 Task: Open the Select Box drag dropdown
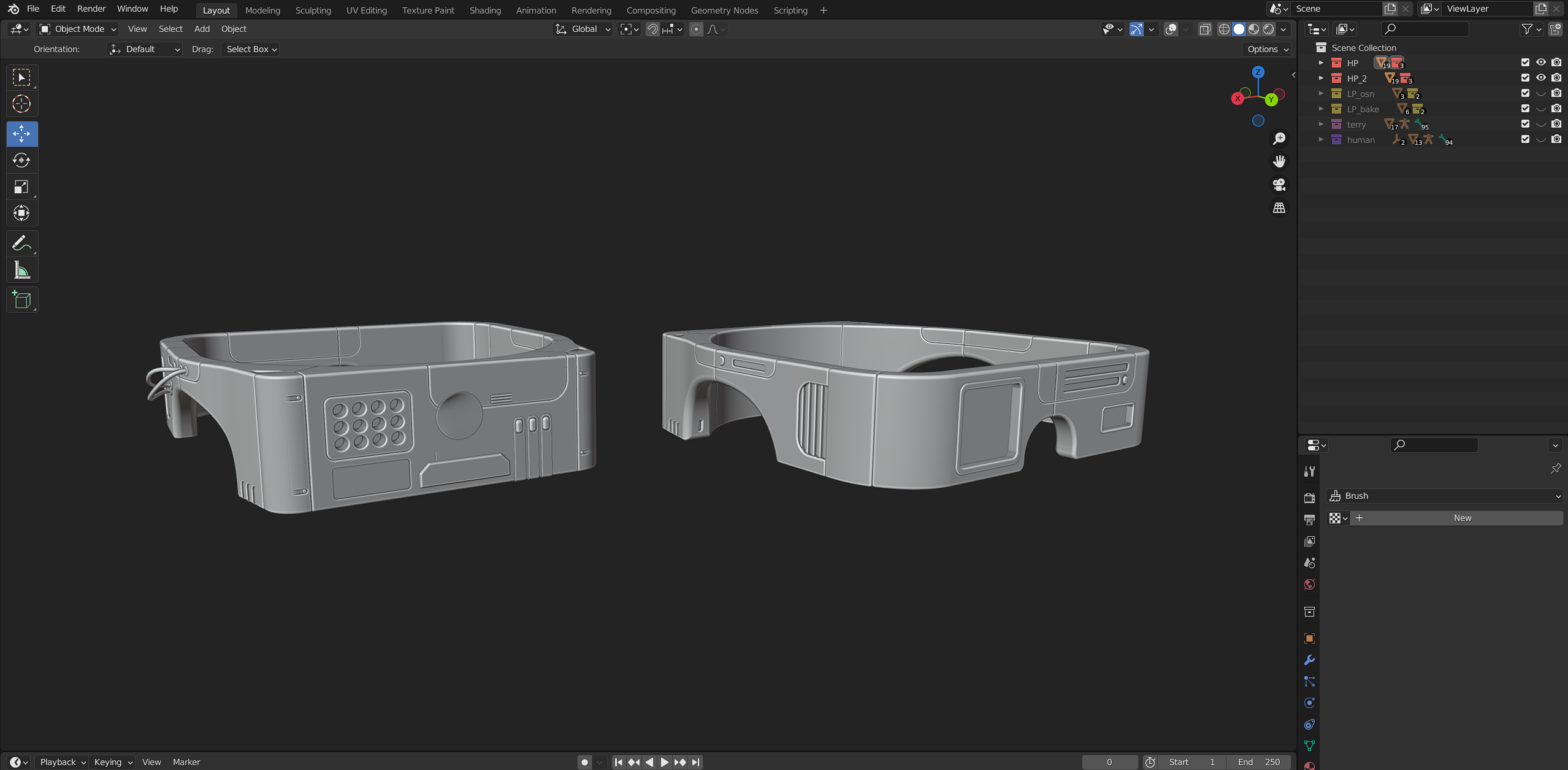tap(251, 49)
